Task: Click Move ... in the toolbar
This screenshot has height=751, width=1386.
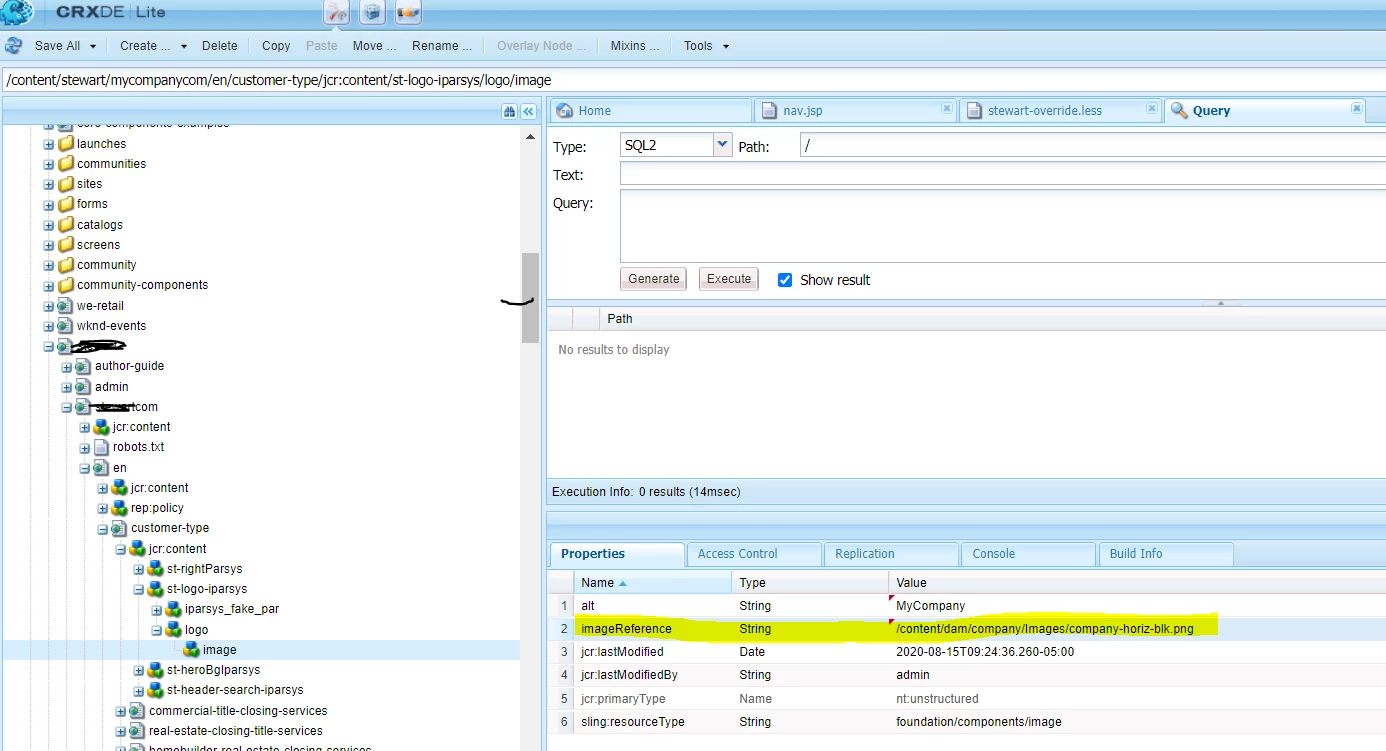Action: 374,46
